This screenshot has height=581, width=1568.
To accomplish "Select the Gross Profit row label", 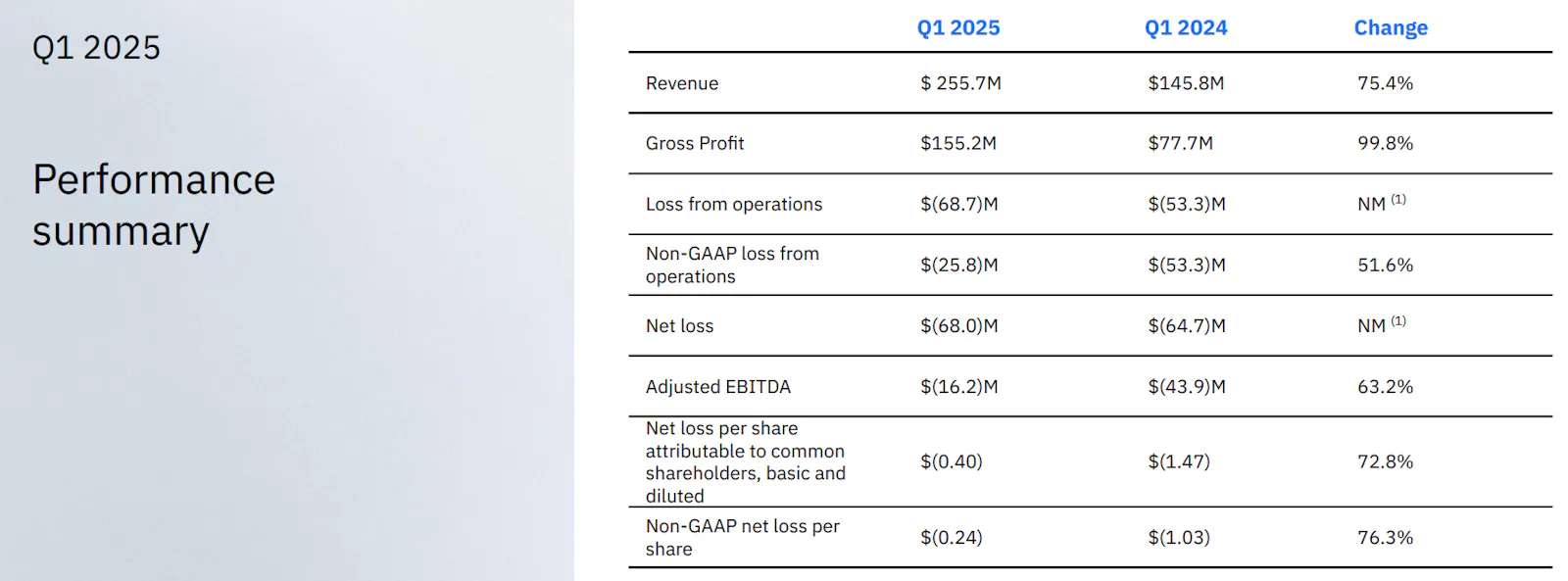I will 694,143.
